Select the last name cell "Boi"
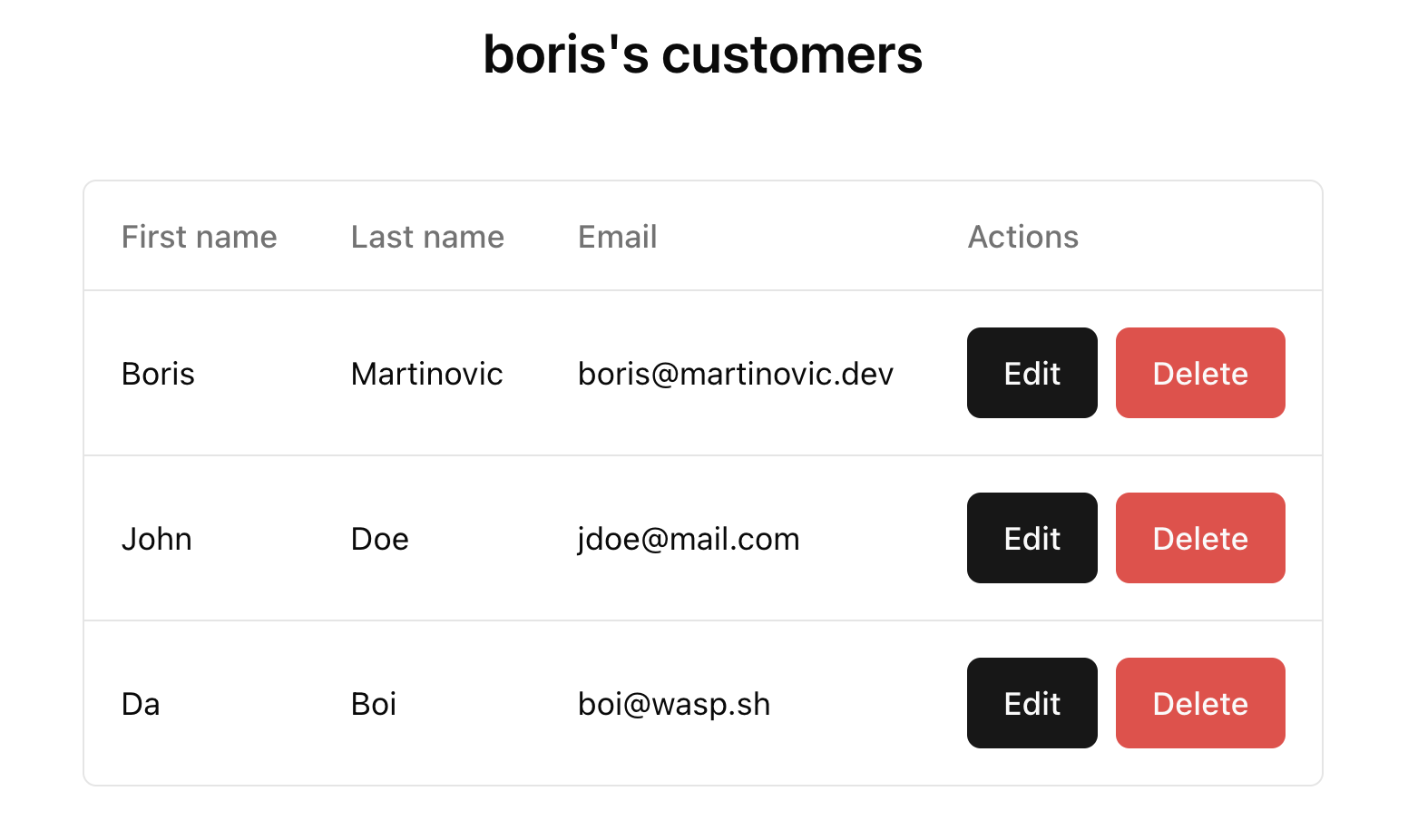 [x=373, y=704]
